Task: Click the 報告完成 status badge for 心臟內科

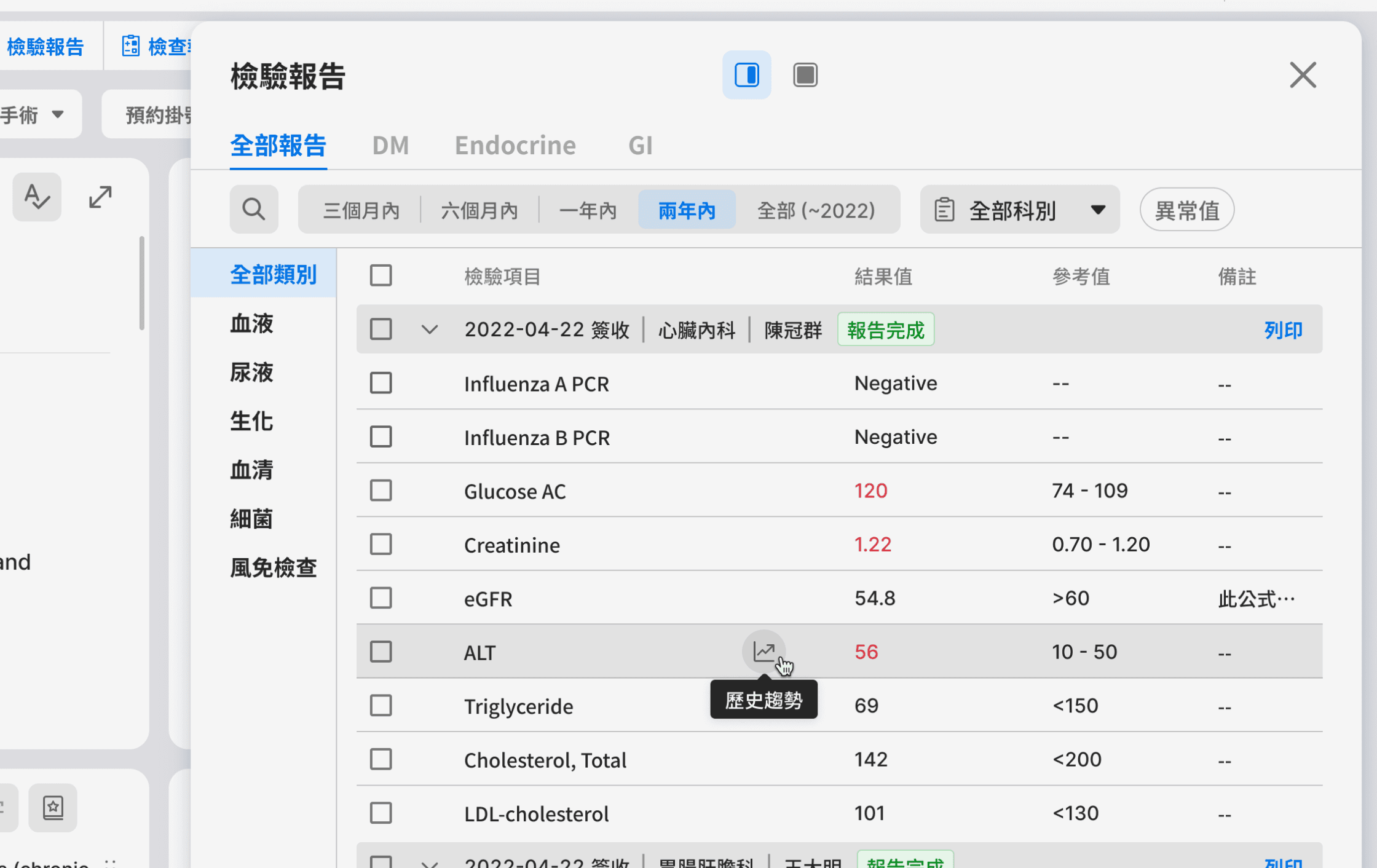Action: (885, 329)
